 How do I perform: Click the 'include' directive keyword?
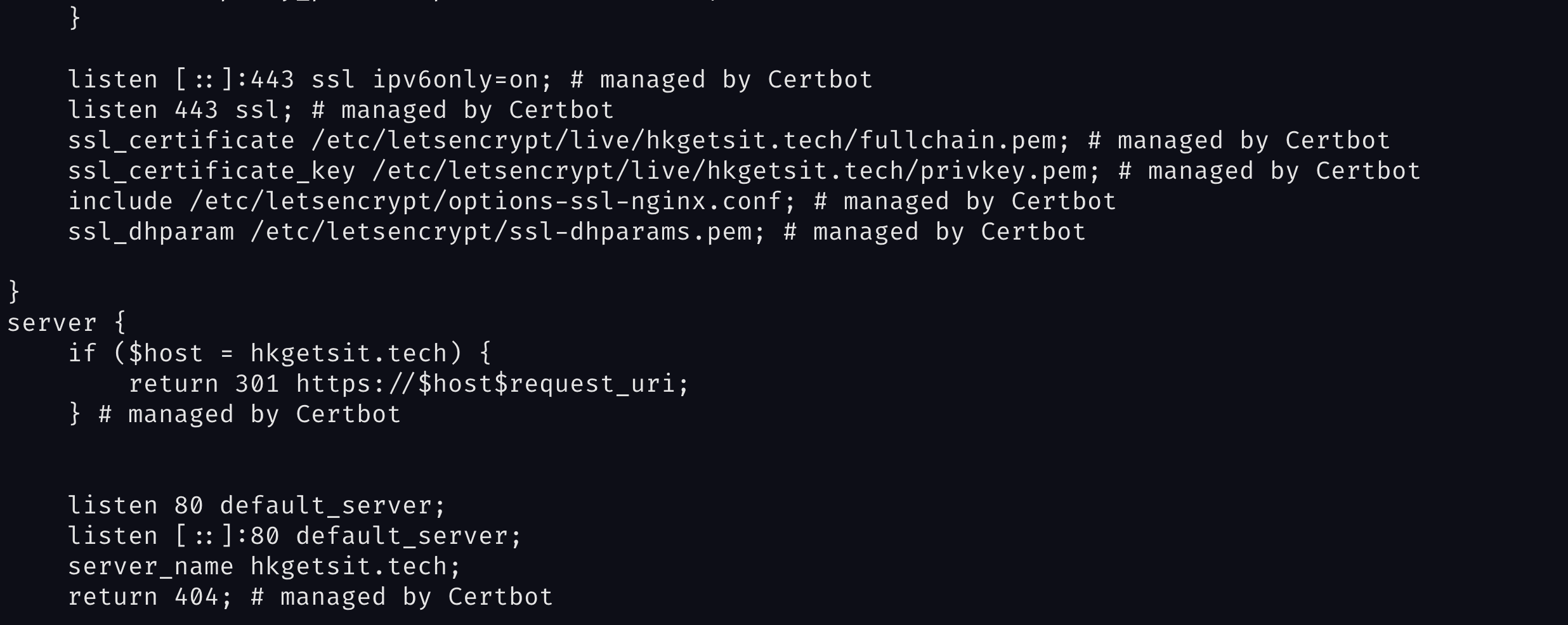(x=121, y=202)
